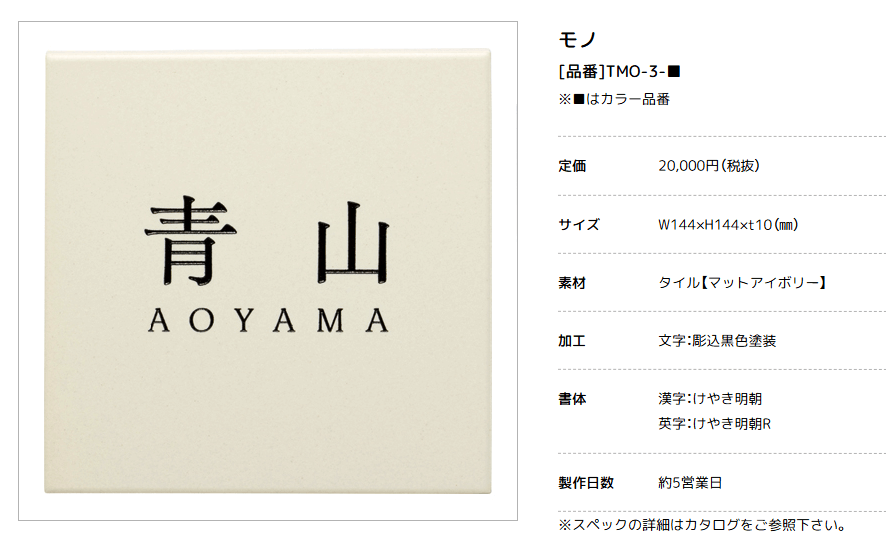Click the 文字:彫込黒色塗装 value
Image resolution: width=886 pixels, height=537 pixels.
(717, 341)
